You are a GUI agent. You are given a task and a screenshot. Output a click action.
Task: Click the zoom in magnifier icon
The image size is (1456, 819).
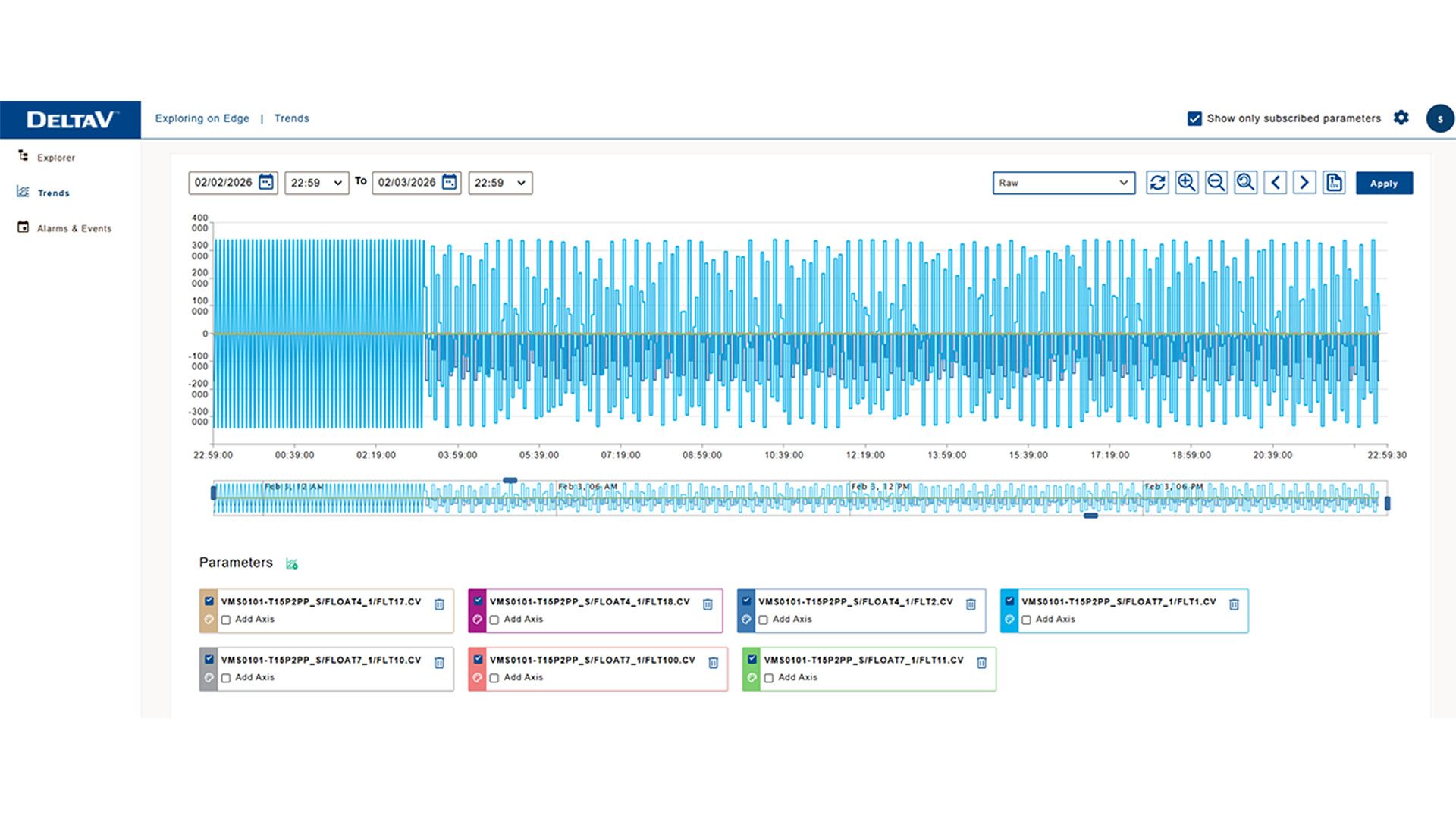coord(1187,183)
